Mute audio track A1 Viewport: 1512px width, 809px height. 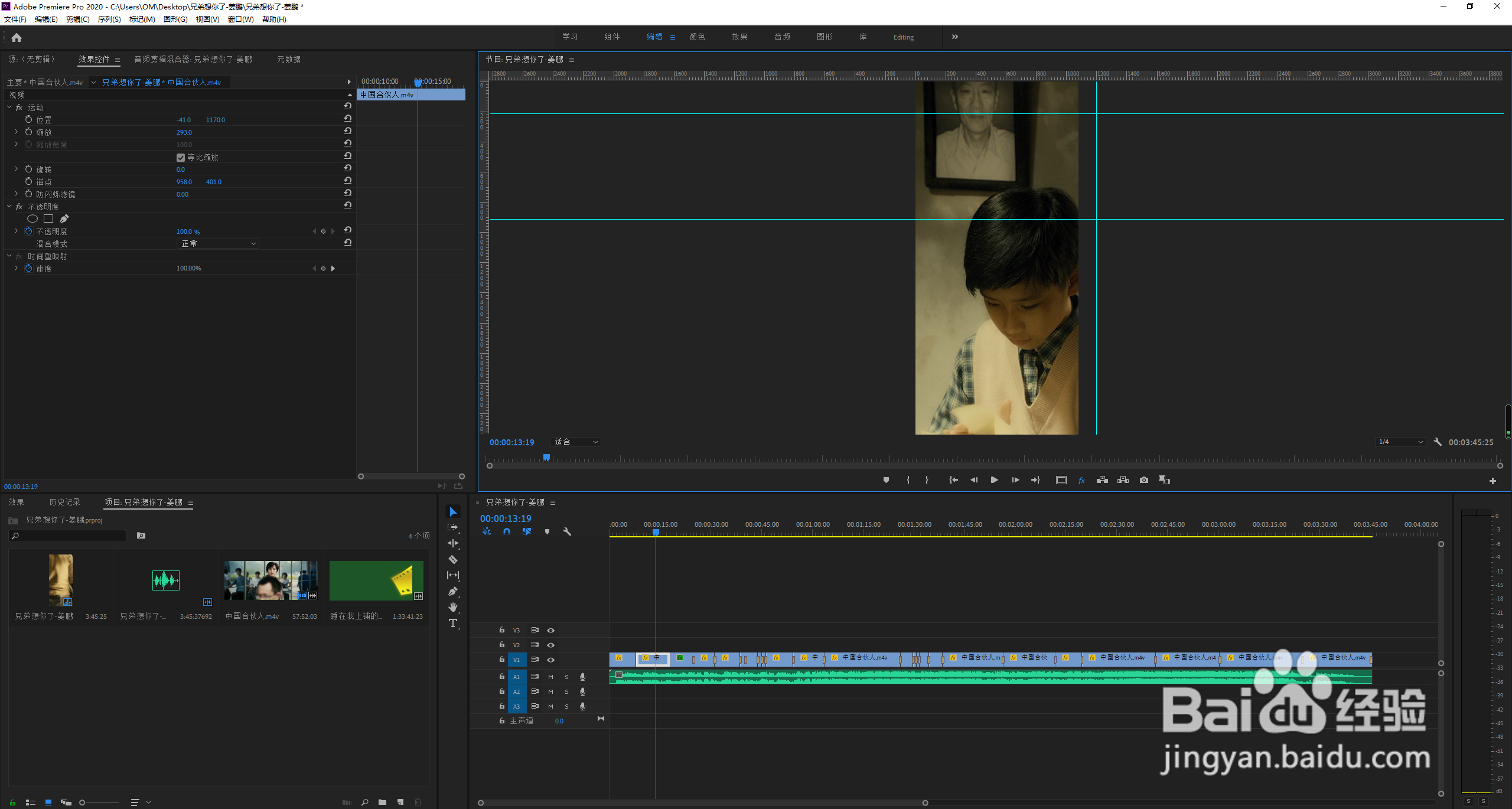(x=550, y=677)
